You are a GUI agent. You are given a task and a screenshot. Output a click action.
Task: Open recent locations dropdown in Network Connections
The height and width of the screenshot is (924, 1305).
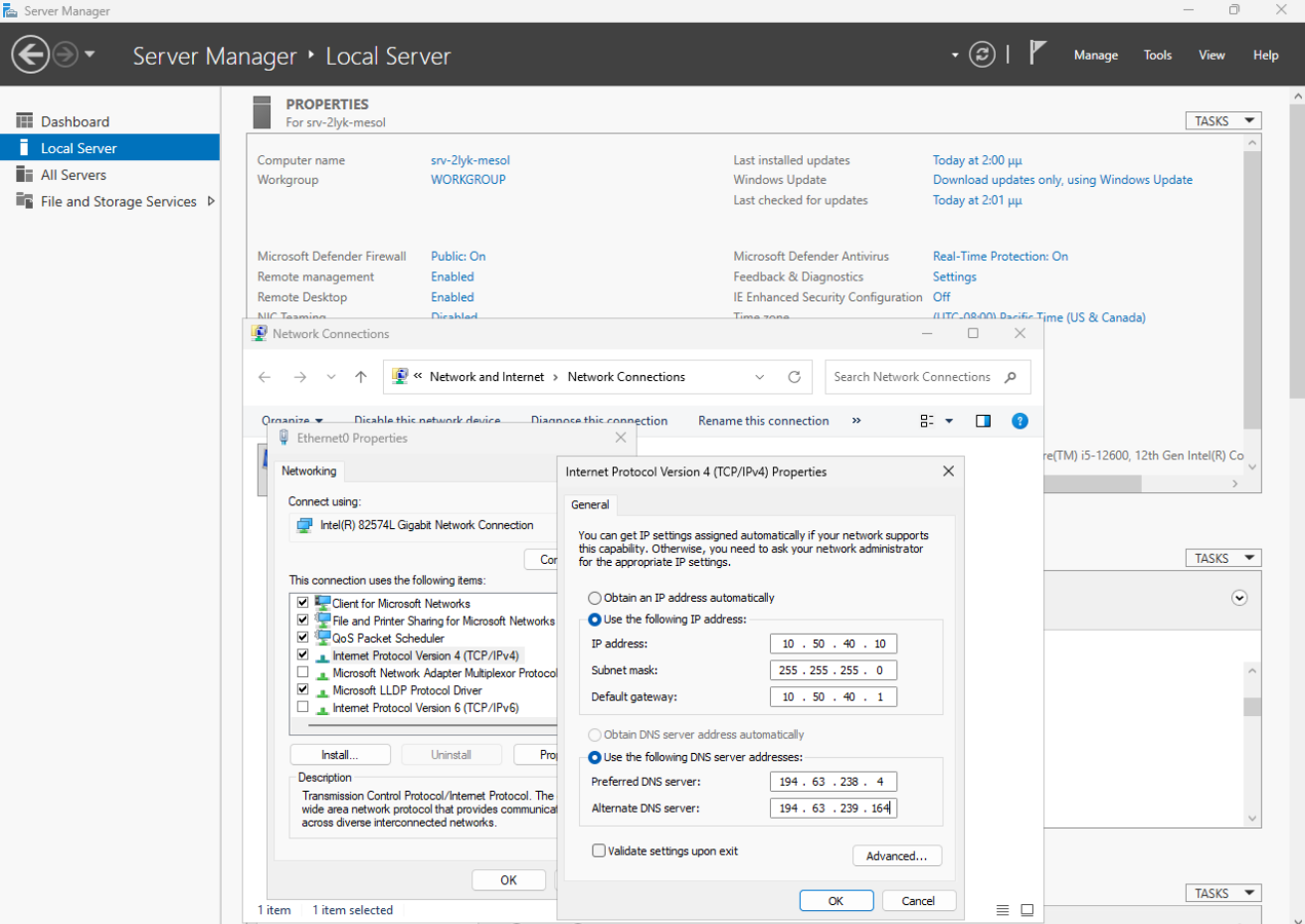coord(331,377)
